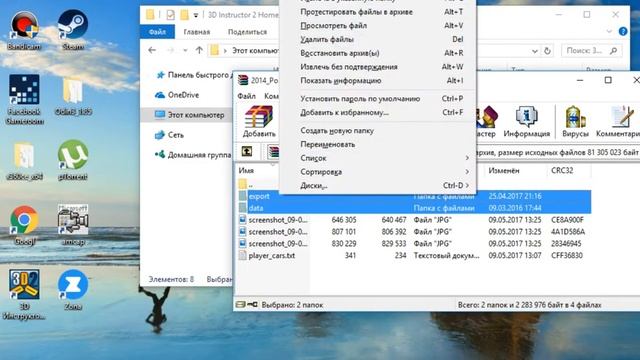Expand Диски submenu
640x360 pixels.
point(378,185)
